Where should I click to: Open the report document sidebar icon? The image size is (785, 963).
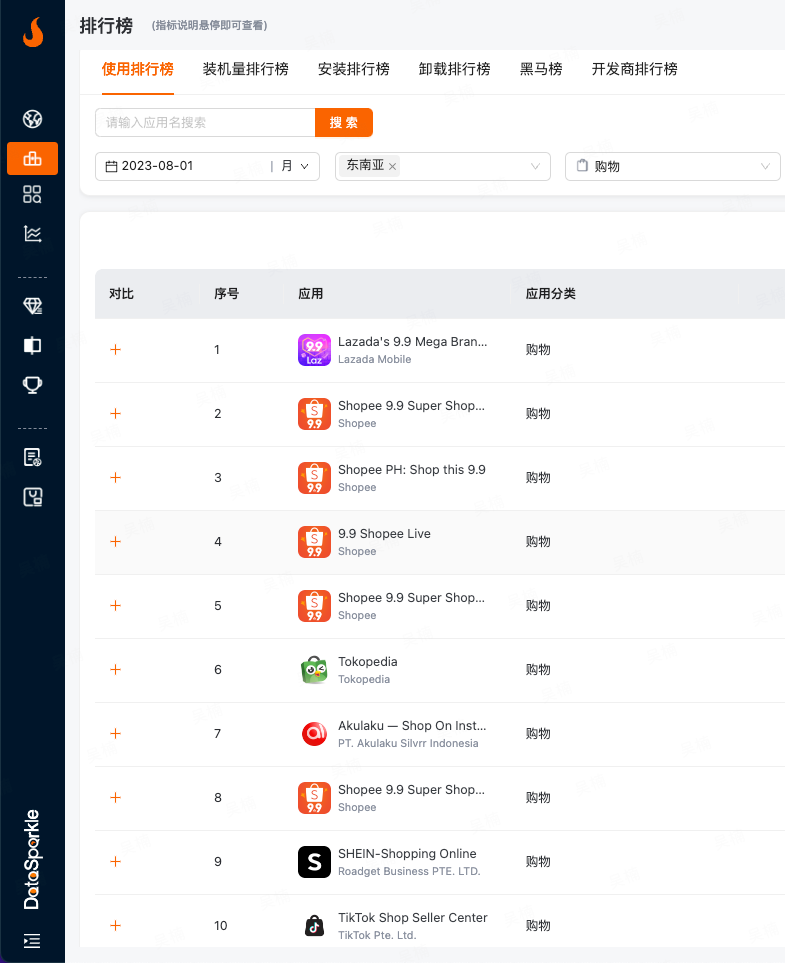(x=33, y=458)
